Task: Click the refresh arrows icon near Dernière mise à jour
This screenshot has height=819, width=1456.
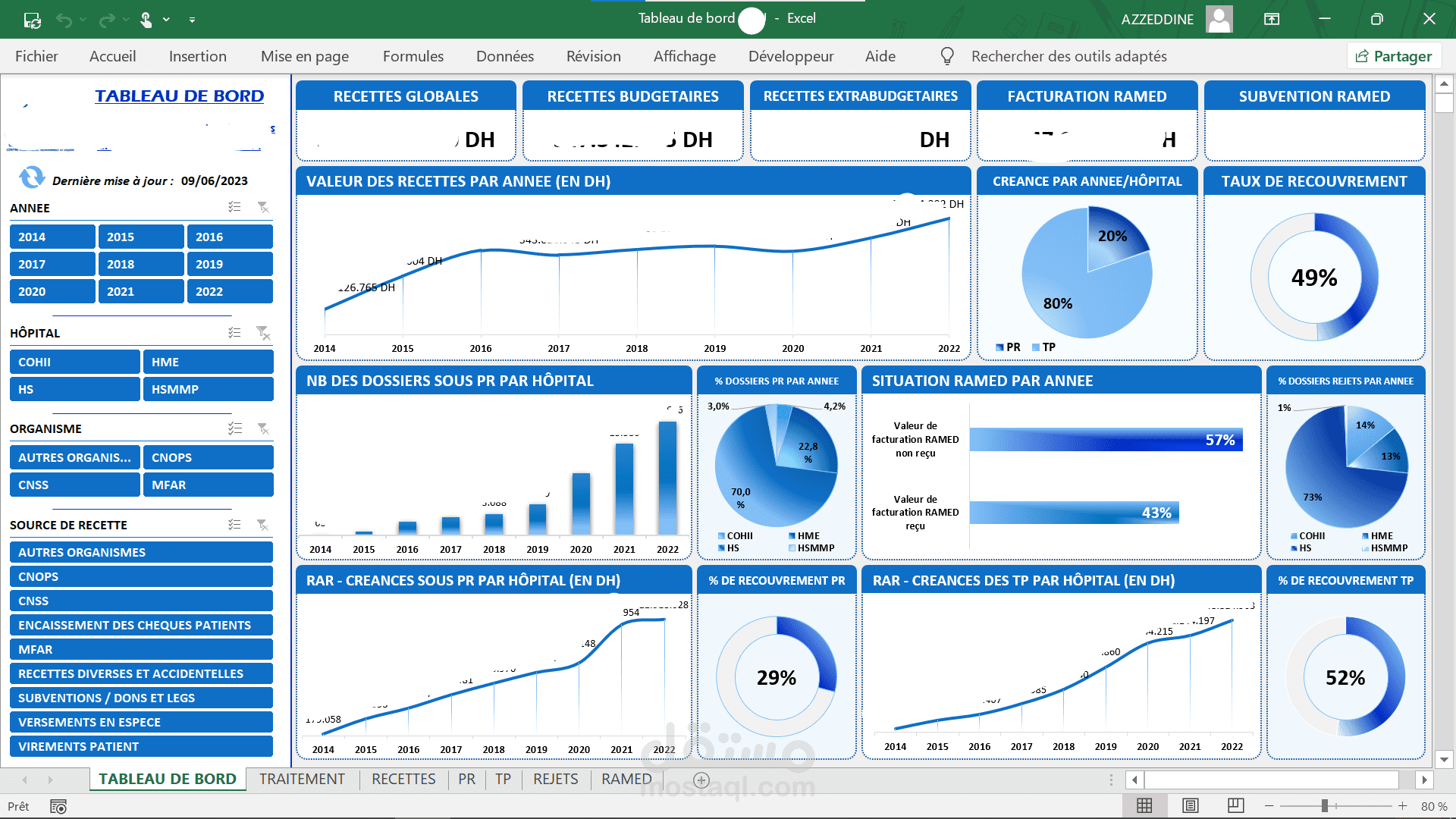Action: click(32, 177)
